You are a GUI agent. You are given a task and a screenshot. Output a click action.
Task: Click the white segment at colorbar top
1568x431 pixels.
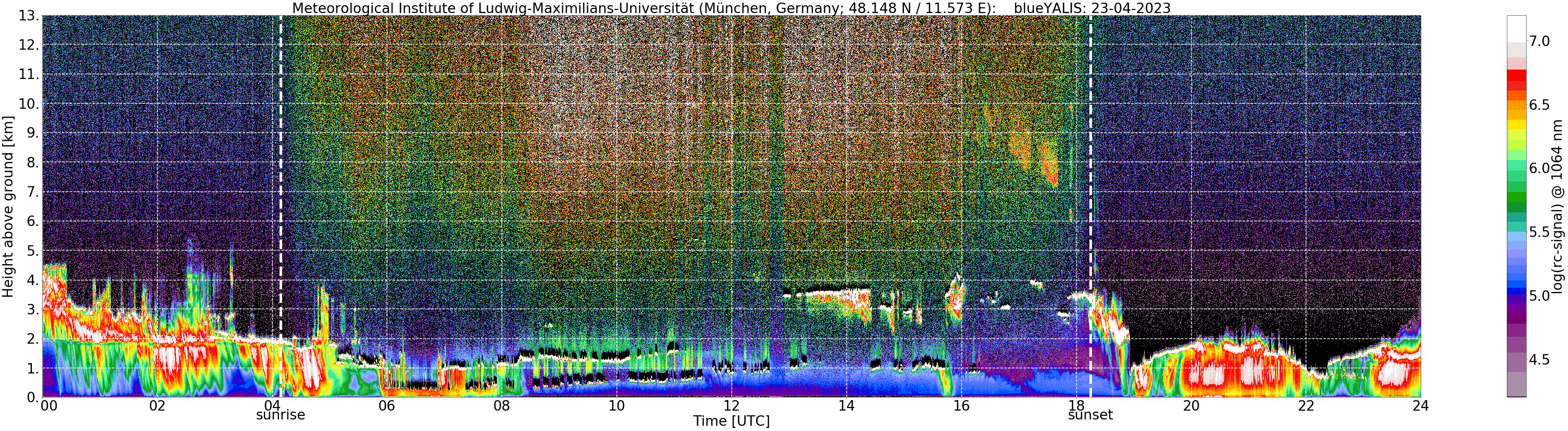[1516, 29]
